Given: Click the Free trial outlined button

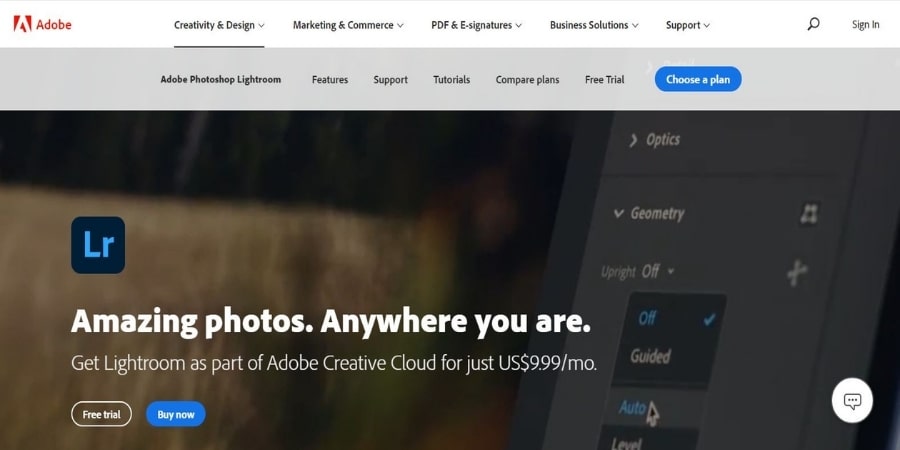Looking at the screenshot, I should click(x=102, y=414).
